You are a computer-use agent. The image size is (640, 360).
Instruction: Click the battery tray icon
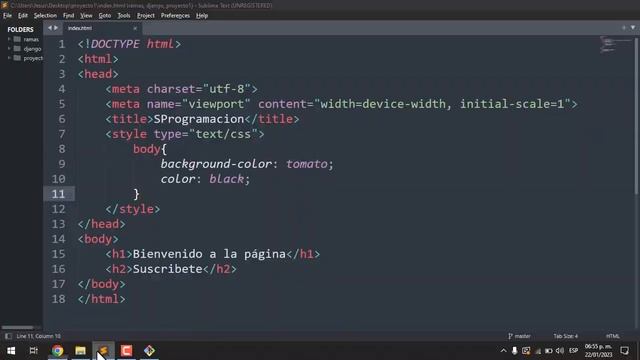click(x=549, y=351)
